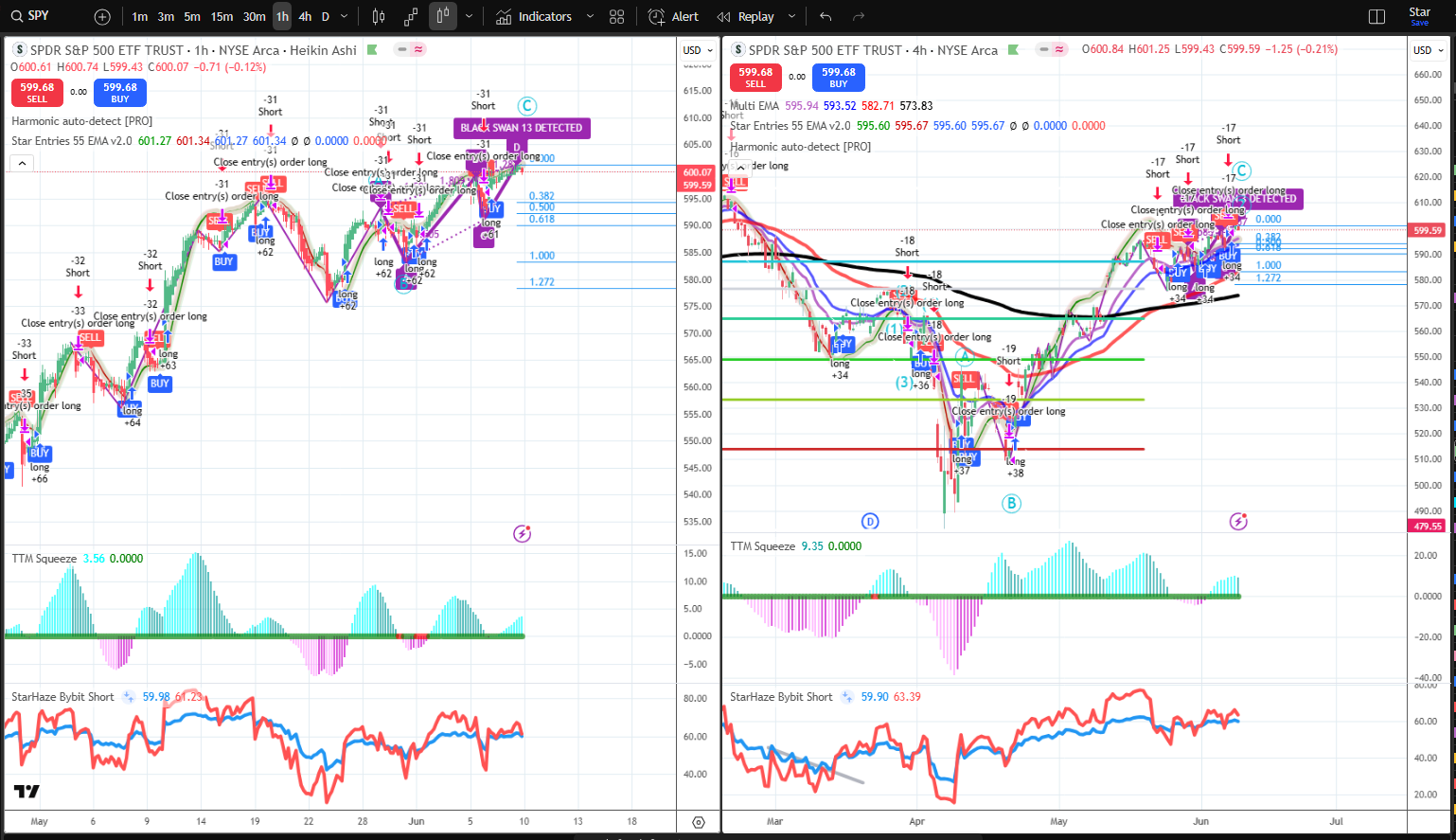Click sparkle icon beside StarHaze on 1h chart
The image size is (1456, 840).
pyautogui.click(x=129, y=697)
